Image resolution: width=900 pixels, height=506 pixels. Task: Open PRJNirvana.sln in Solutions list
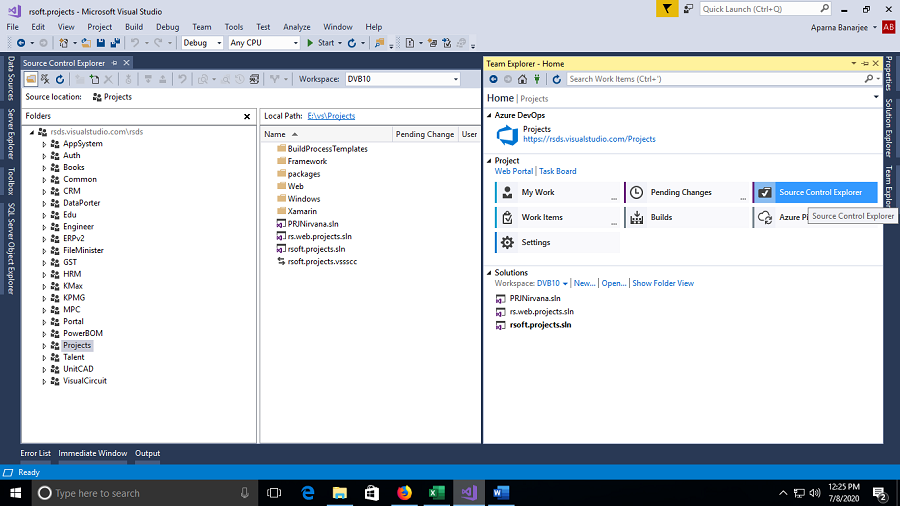(x=535, y=298)
